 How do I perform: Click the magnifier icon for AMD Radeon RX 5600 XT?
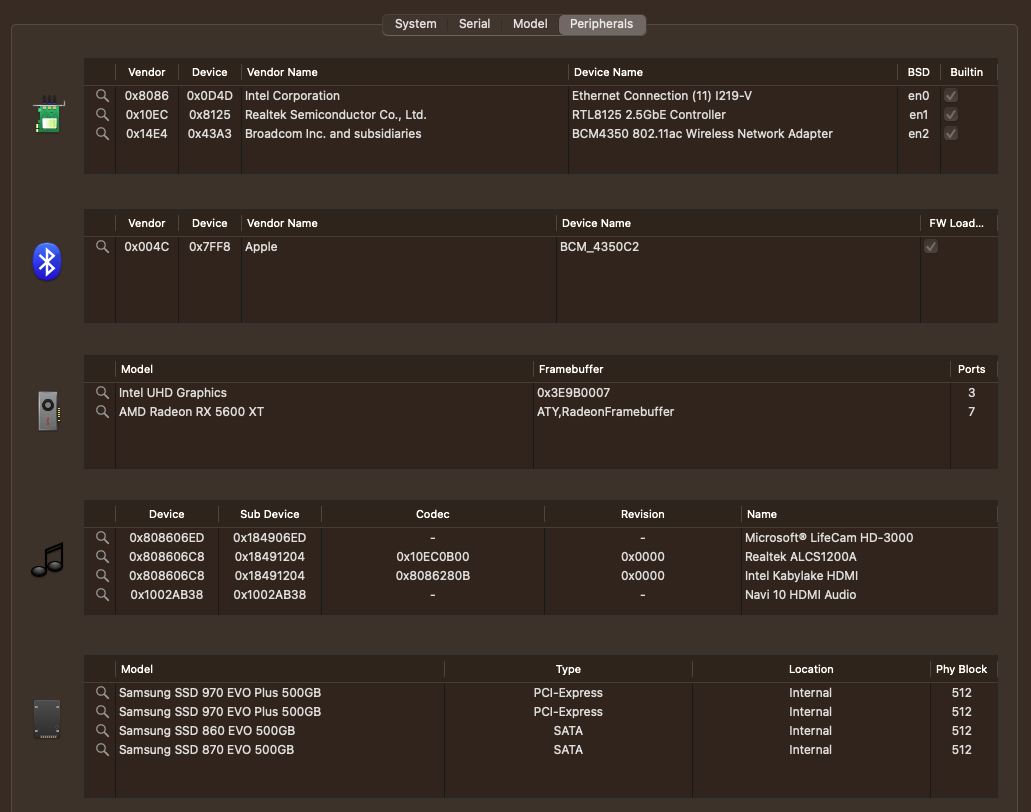(x=102, y=412)
